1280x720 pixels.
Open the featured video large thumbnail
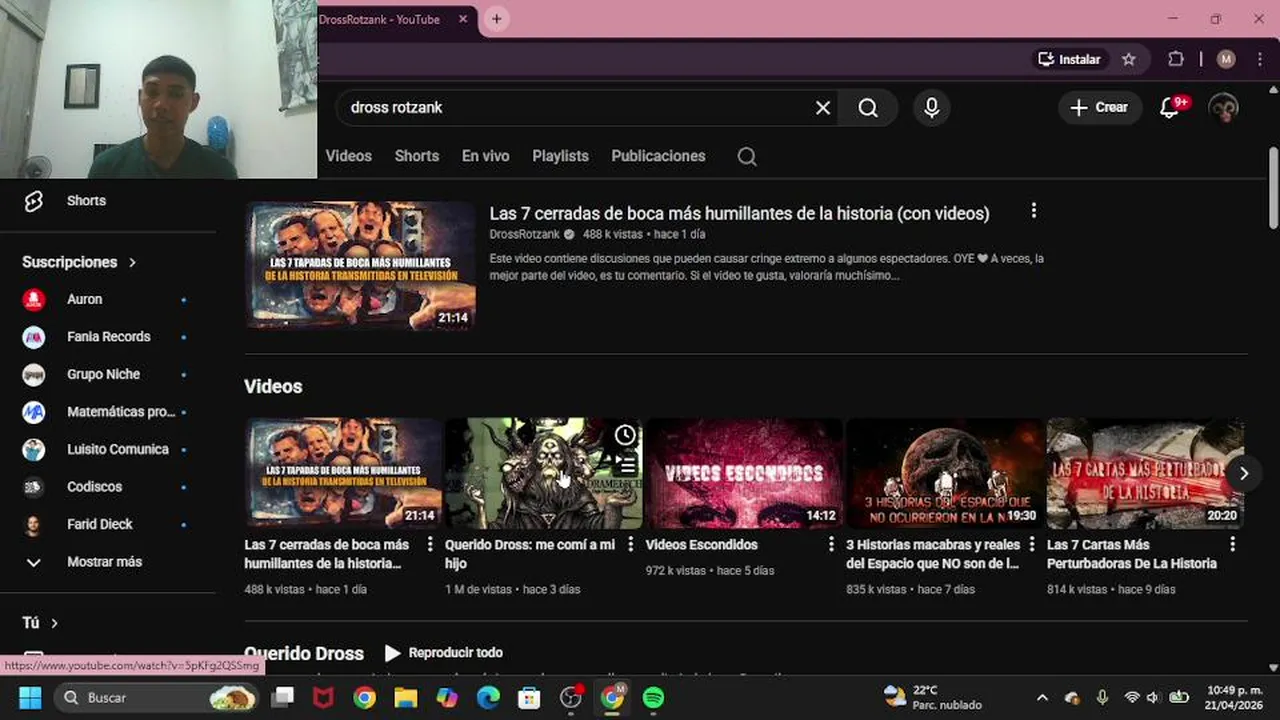361,265
